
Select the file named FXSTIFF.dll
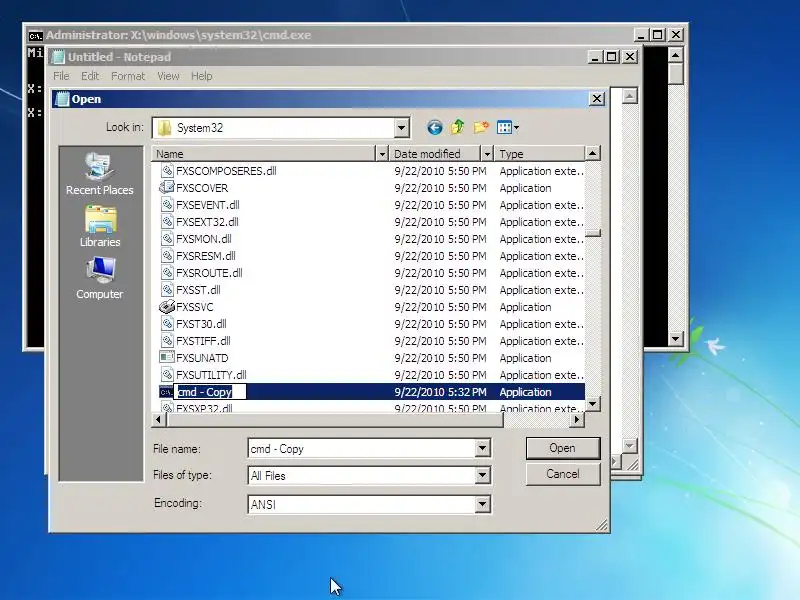pos(203,341)
